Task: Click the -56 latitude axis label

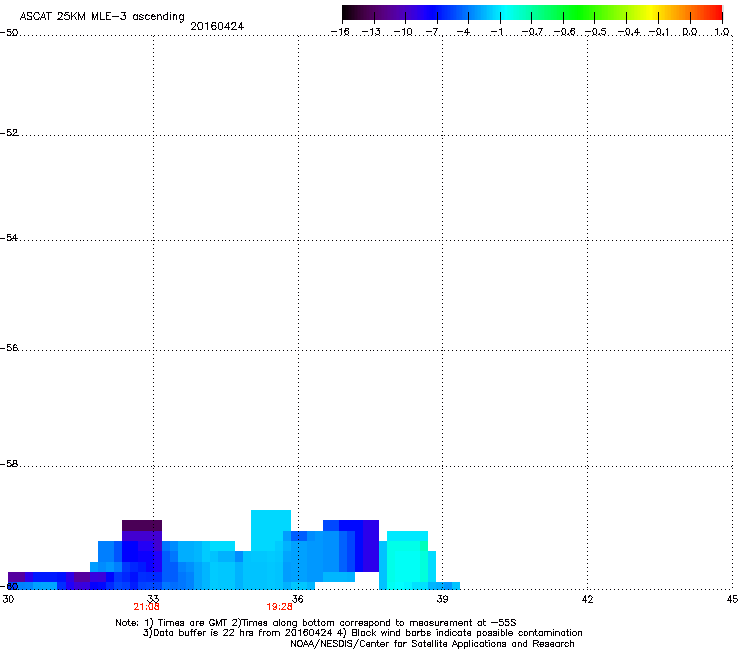Action: (x=9, y=348)
